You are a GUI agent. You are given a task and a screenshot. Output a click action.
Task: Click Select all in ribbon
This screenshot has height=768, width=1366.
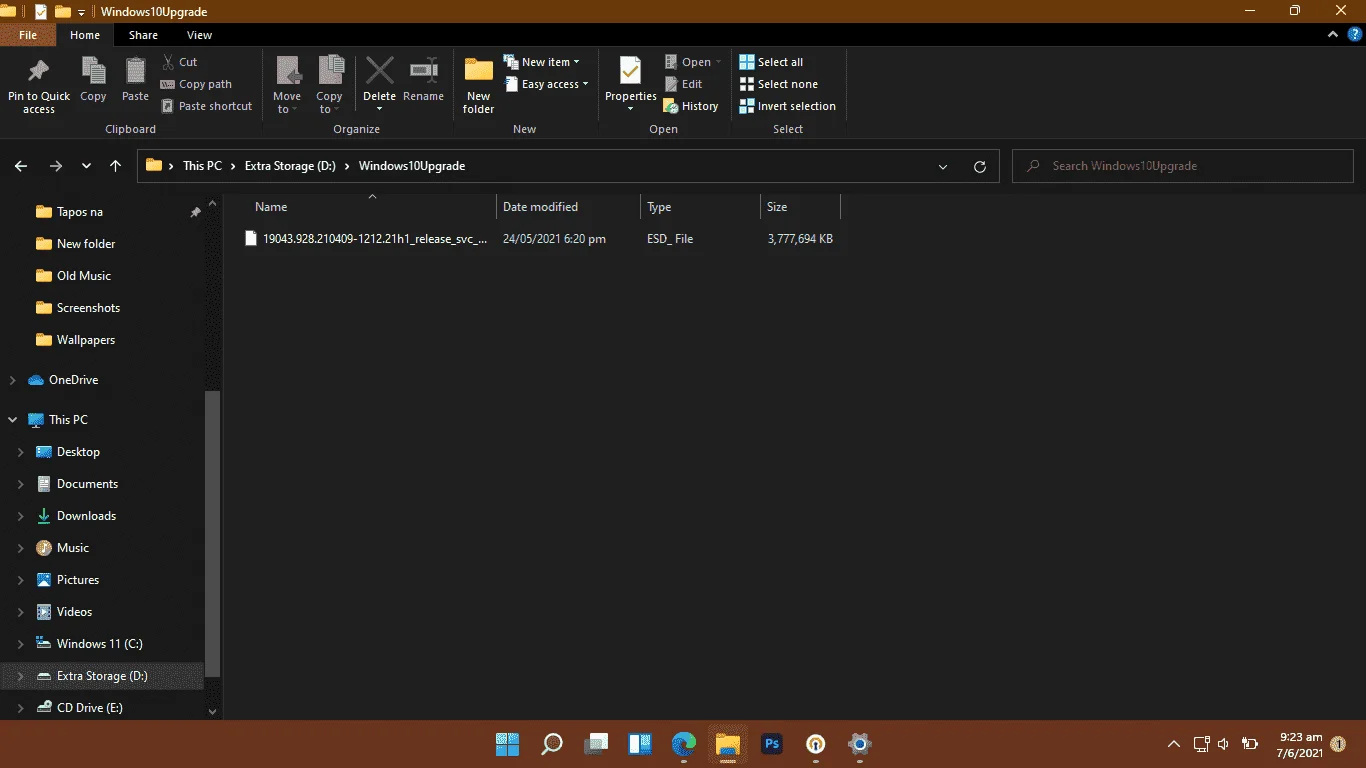(771, 62)
